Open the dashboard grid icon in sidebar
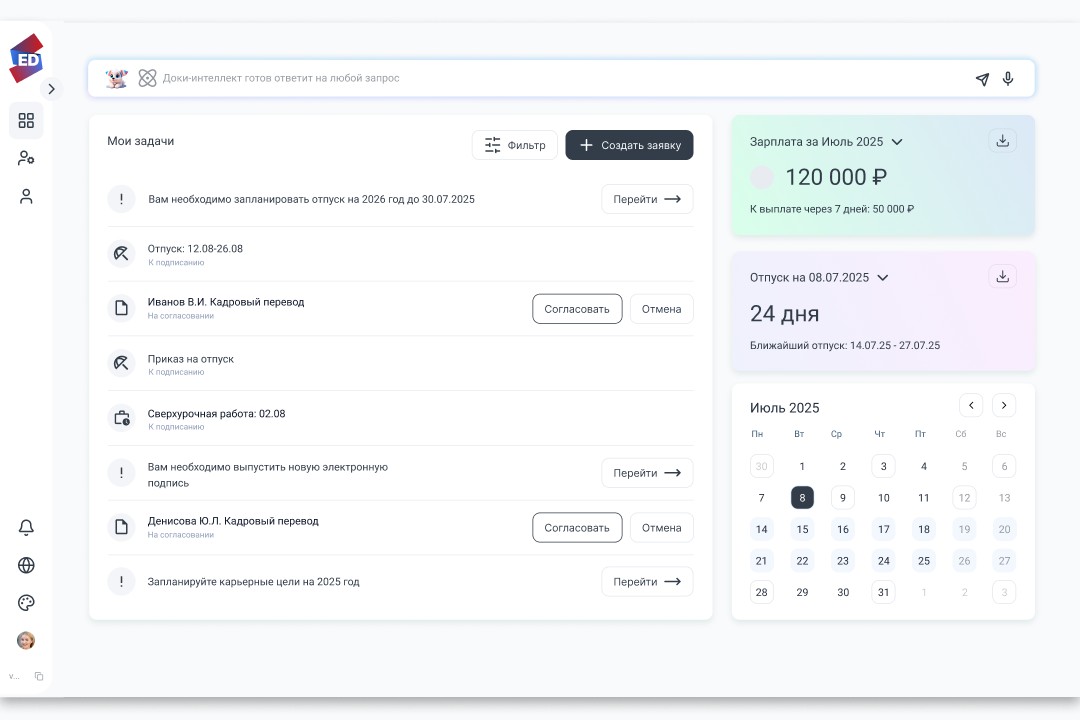This screenshot has width=1080, height=720. coord(26,121)
